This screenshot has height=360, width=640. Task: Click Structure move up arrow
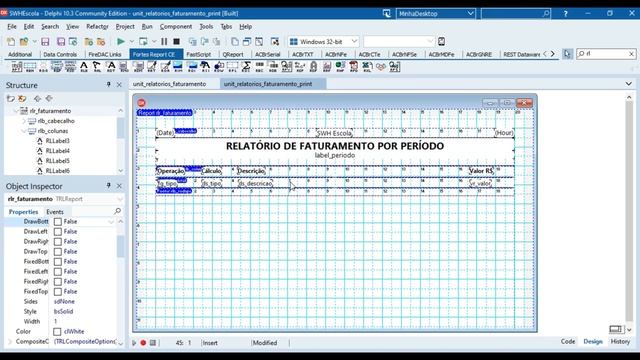(x=38, y=98)
